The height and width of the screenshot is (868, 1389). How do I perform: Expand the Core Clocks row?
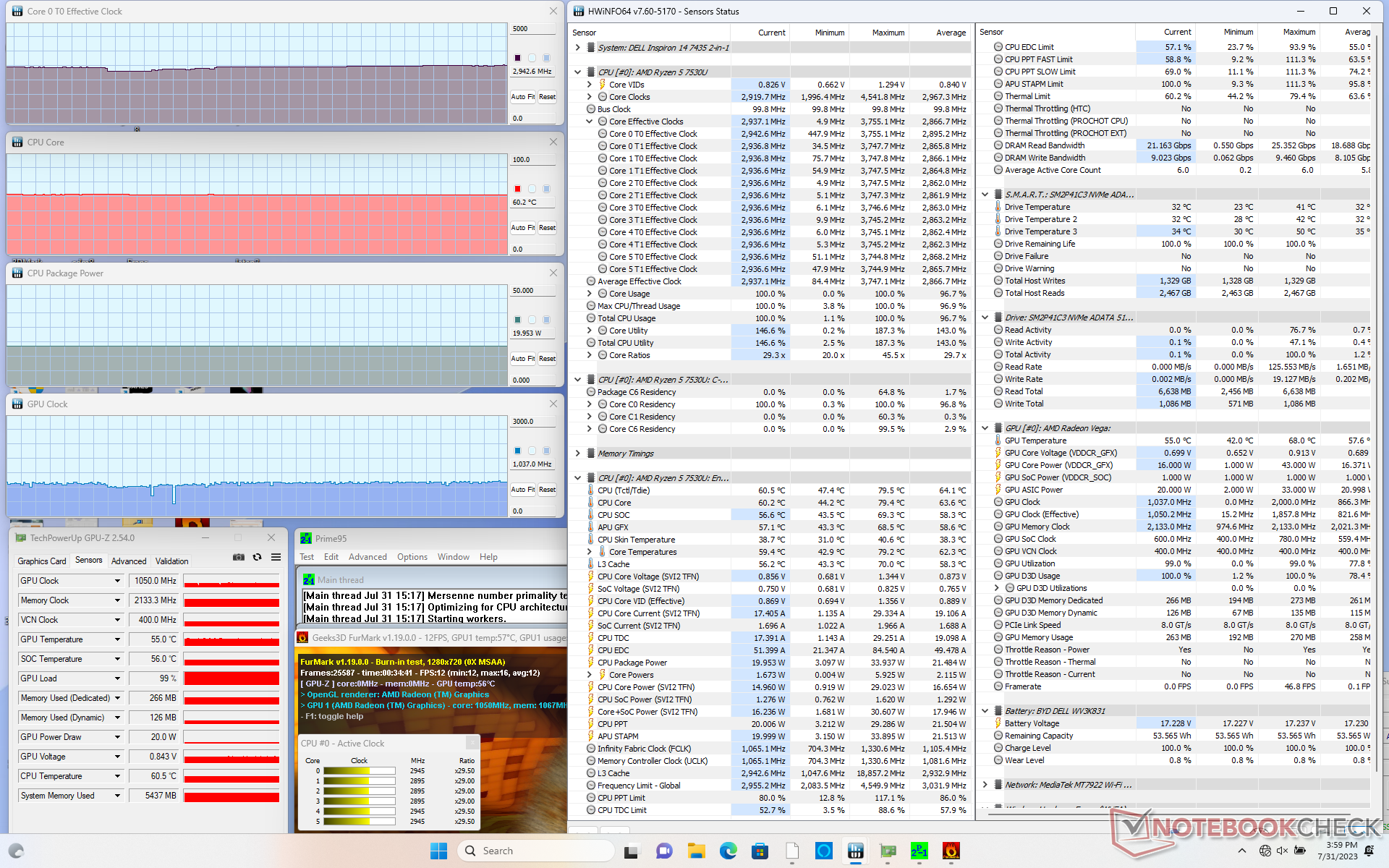[590, 97]
